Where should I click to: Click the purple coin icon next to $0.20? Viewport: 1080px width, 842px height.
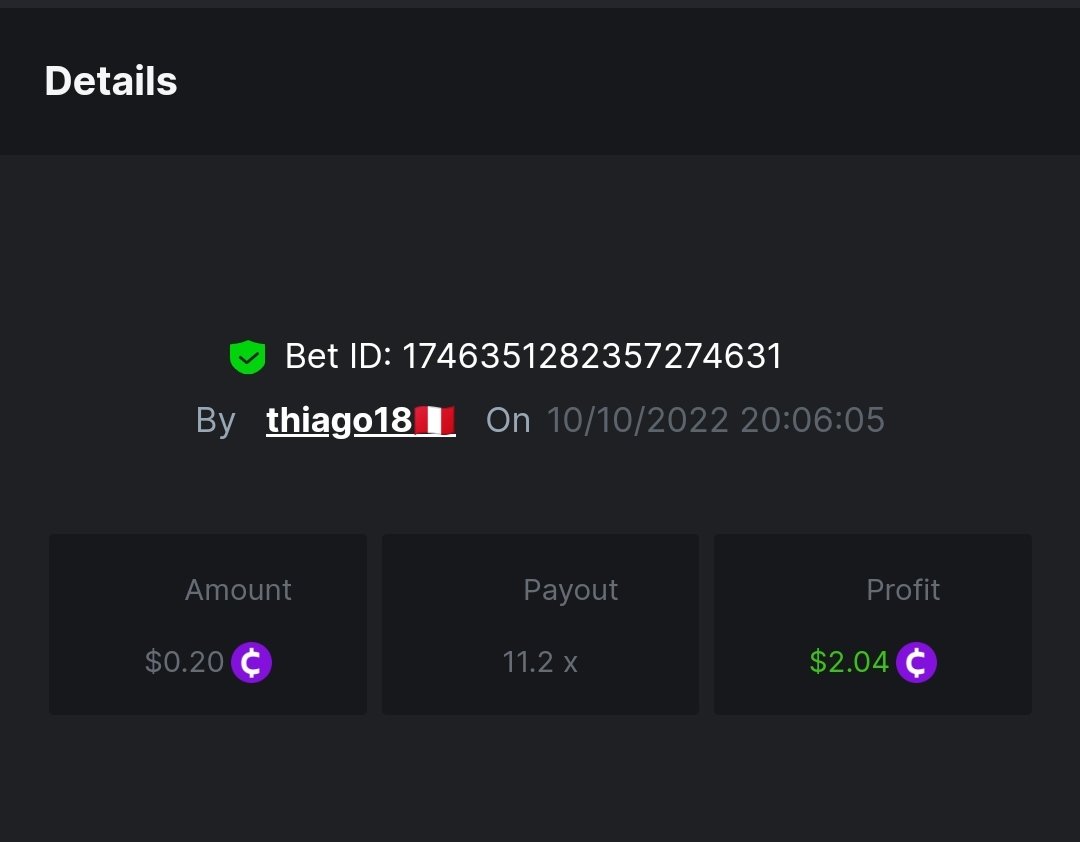coord(252,662)
